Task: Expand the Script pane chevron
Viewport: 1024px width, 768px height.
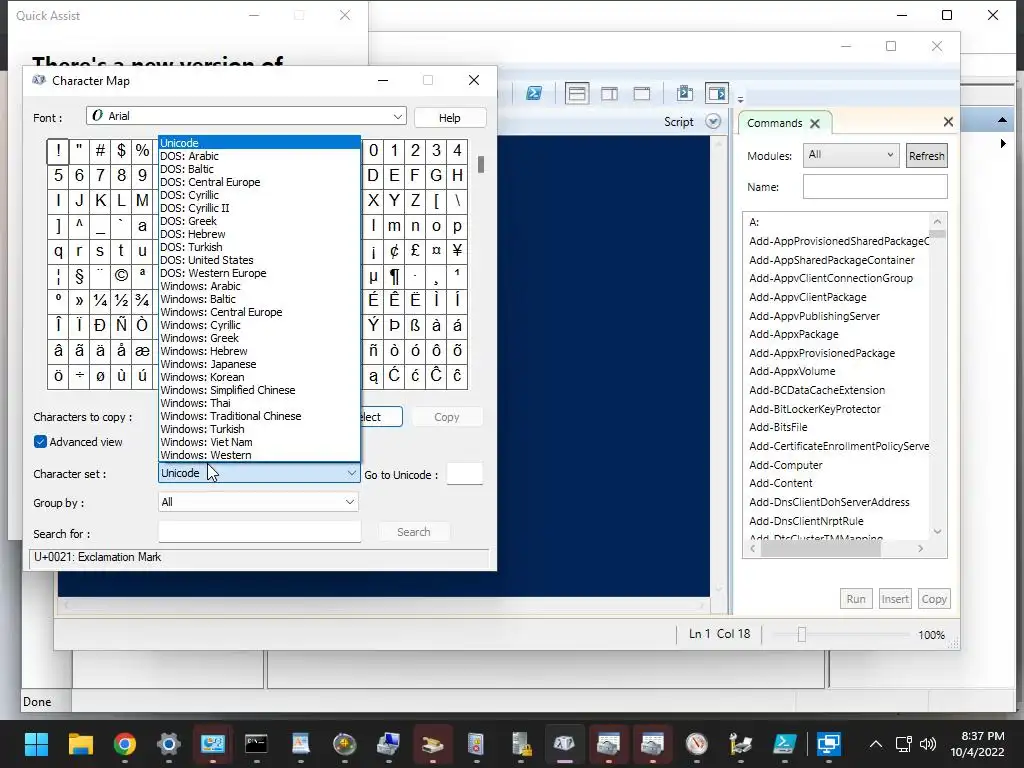Action: coord(713,122)
